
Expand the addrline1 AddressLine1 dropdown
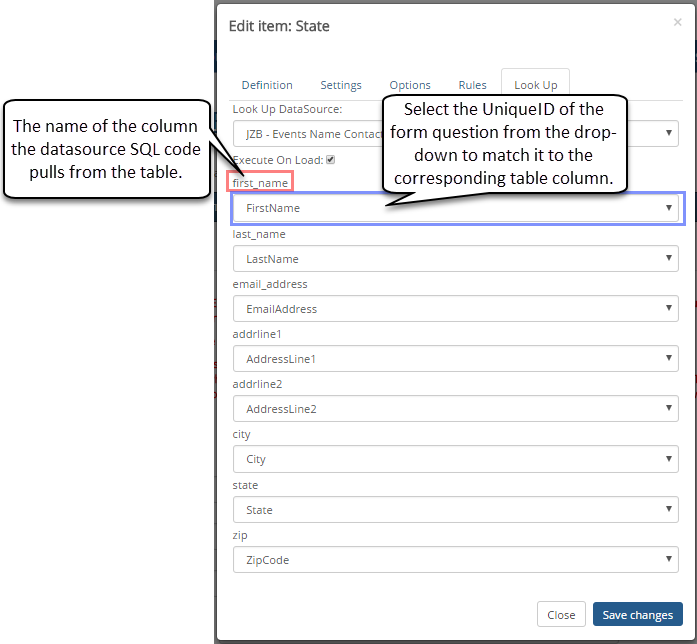[456, 359]
